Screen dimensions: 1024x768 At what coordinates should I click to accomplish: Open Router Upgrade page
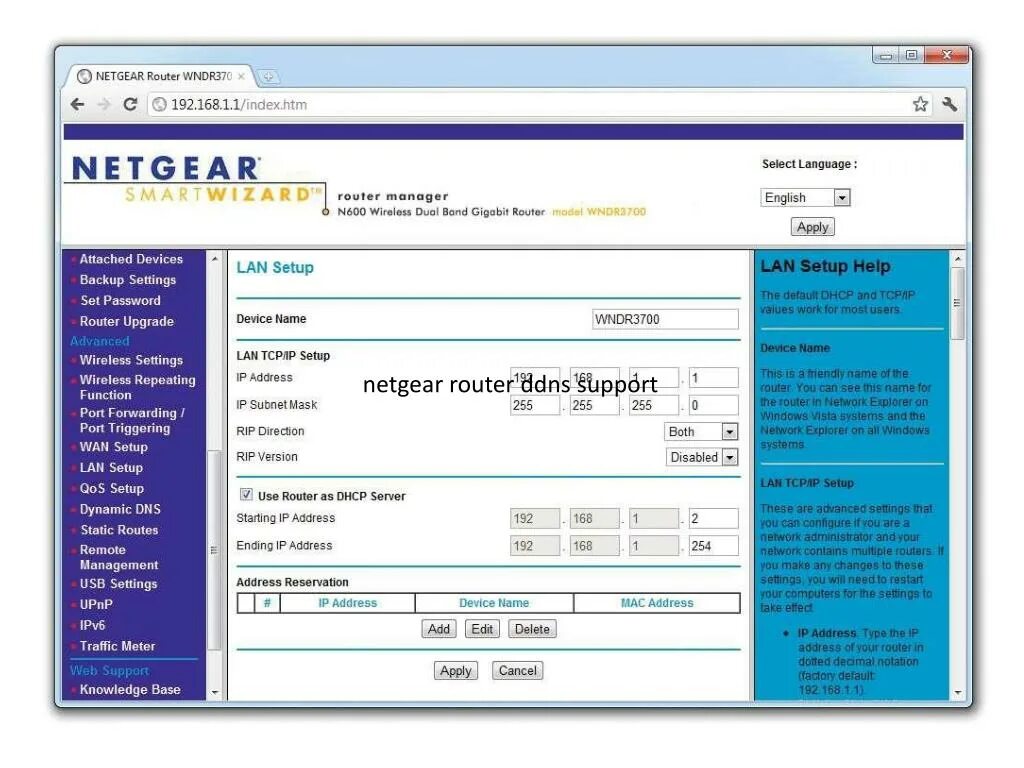click(127, 322)
